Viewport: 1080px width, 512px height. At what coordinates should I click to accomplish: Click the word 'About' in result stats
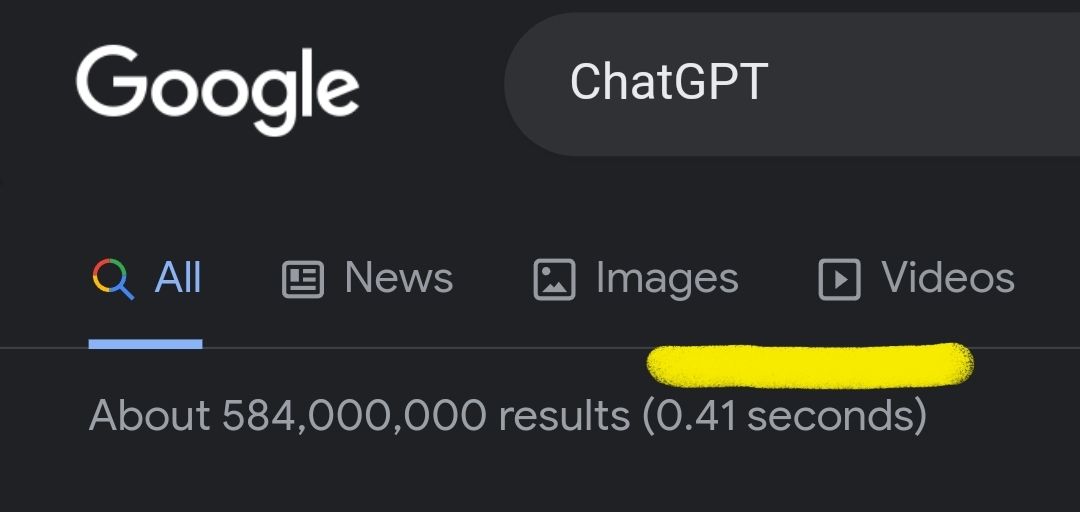149,415
